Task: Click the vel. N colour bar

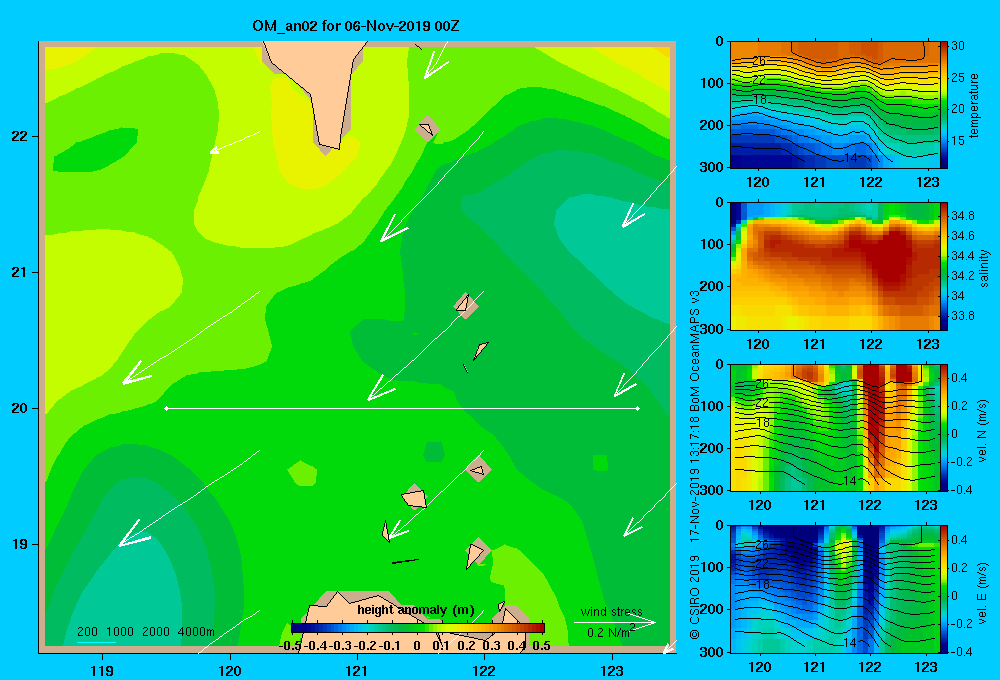Action: click(x=944, y=427)
